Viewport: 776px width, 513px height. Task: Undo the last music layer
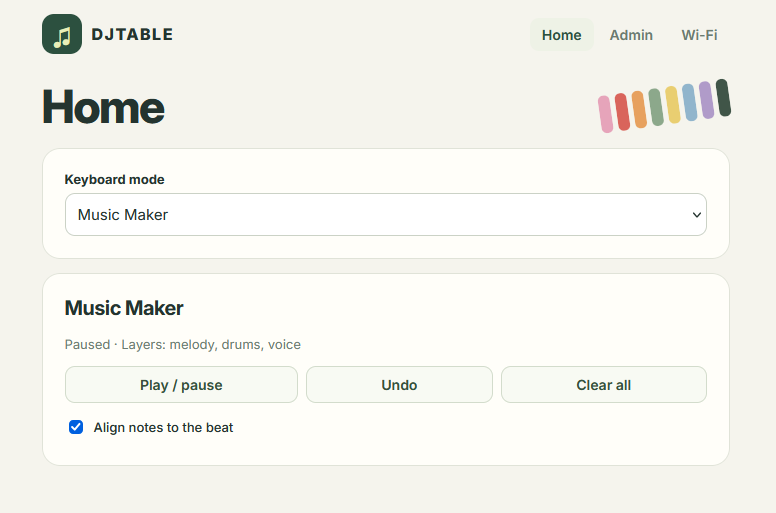coord(399,385)
